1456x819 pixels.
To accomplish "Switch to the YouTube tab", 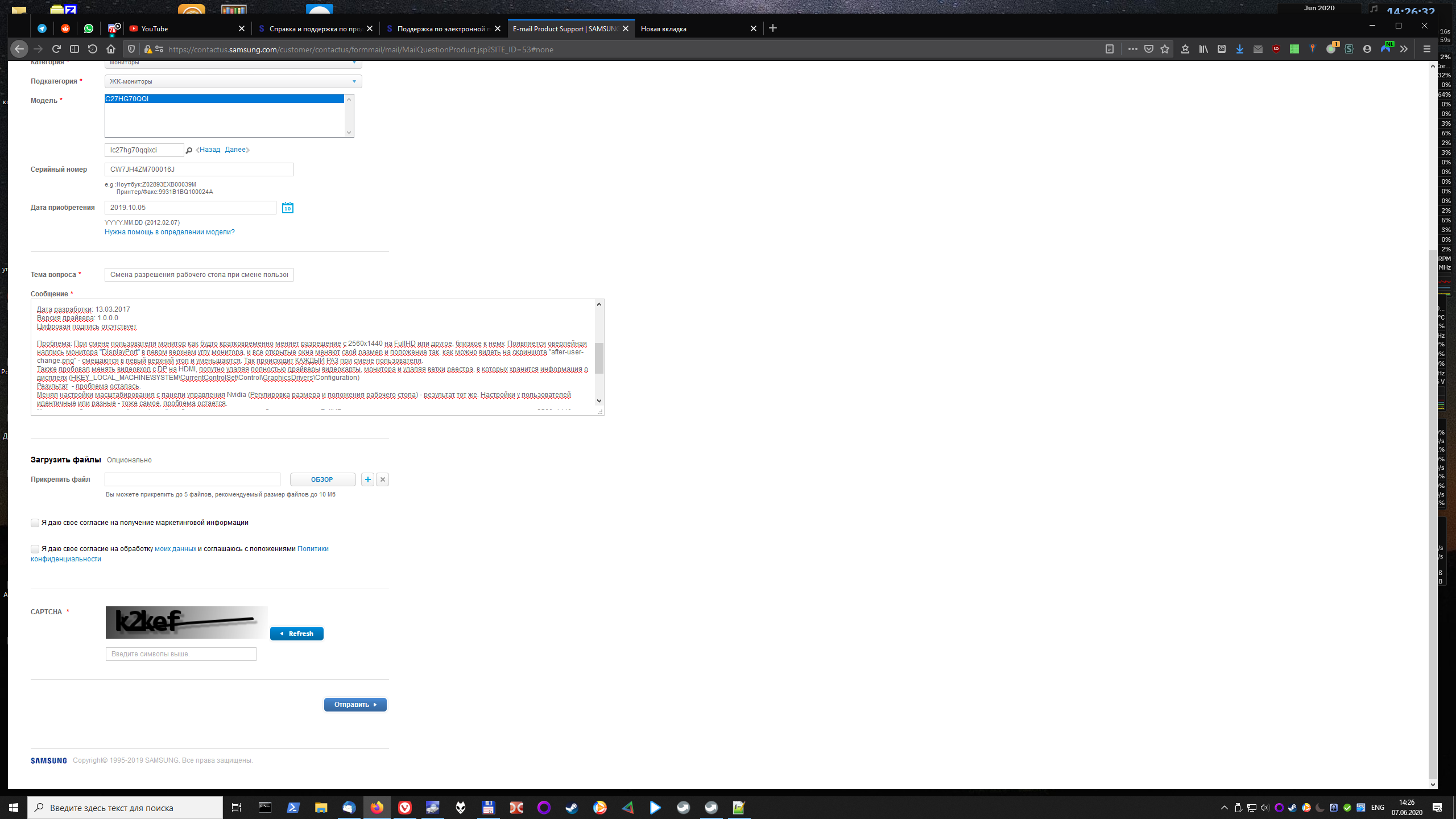I will [181, 28].
